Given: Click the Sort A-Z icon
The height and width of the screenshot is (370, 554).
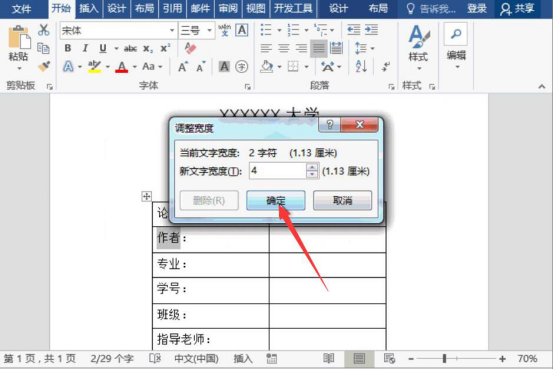Looking at the screenshot, I should [x=361, y=66].
